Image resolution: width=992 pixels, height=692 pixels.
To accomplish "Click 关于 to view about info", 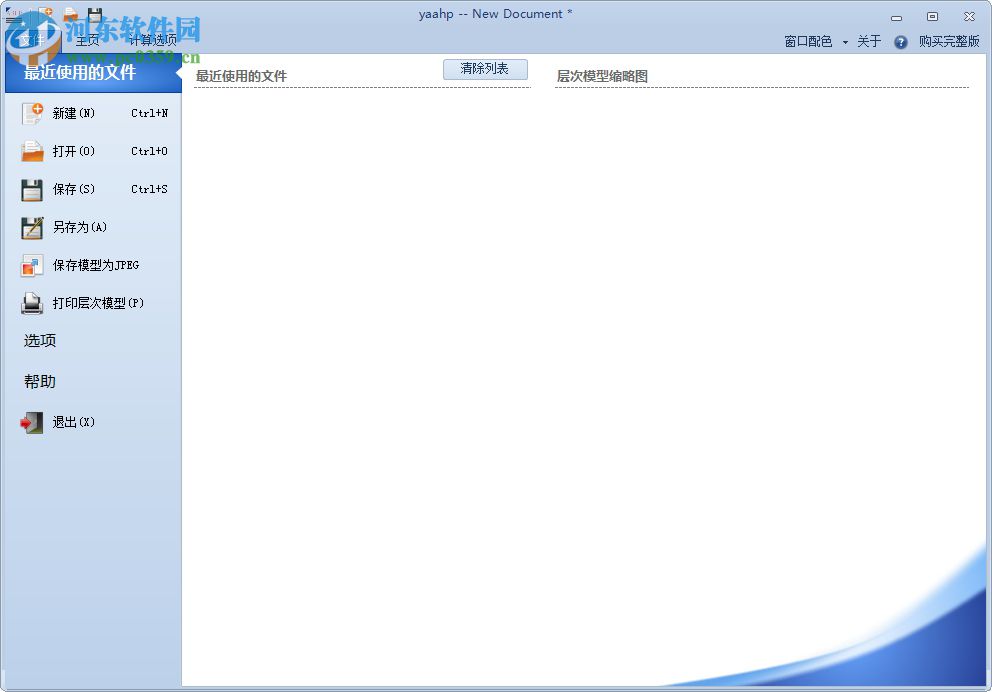I will pos(869,42).
